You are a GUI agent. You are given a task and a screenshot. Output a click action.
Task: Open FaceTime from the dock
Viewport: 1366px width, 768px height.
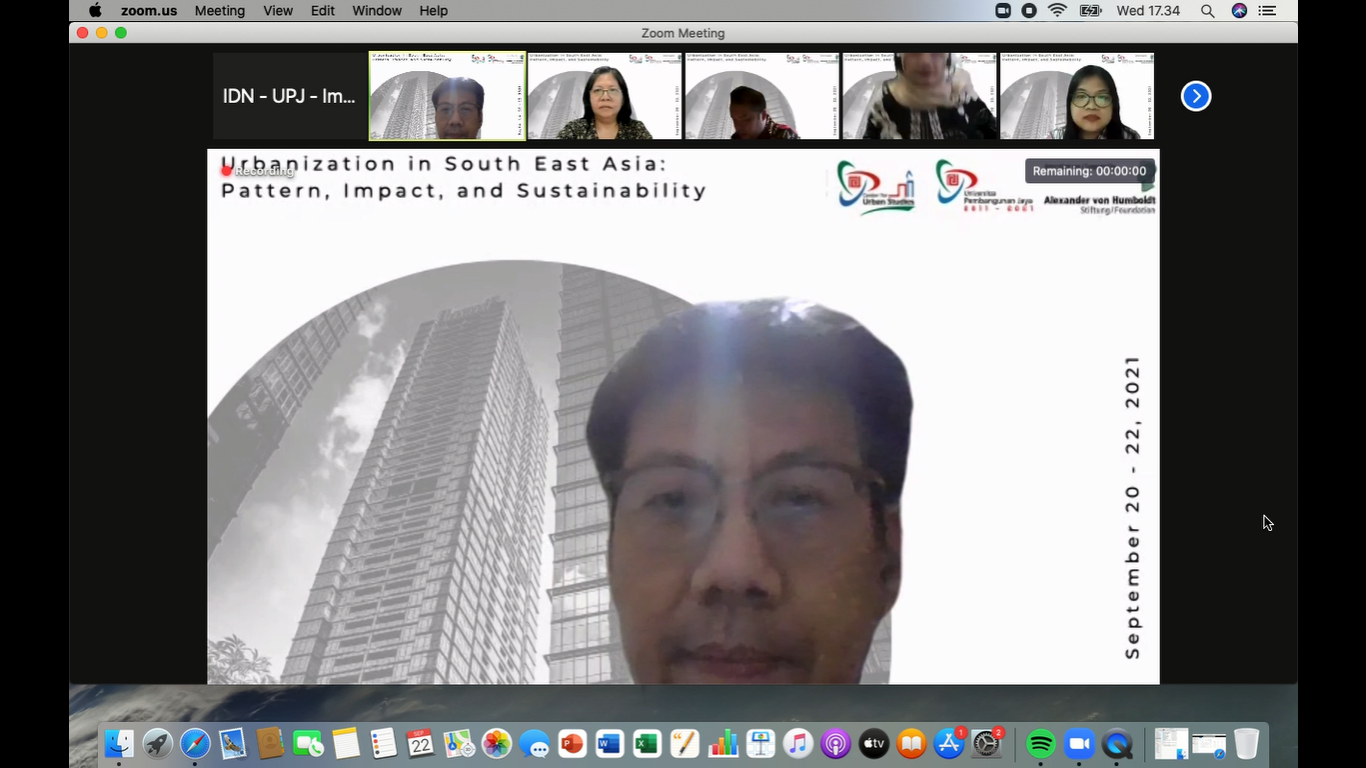point(308,743)
